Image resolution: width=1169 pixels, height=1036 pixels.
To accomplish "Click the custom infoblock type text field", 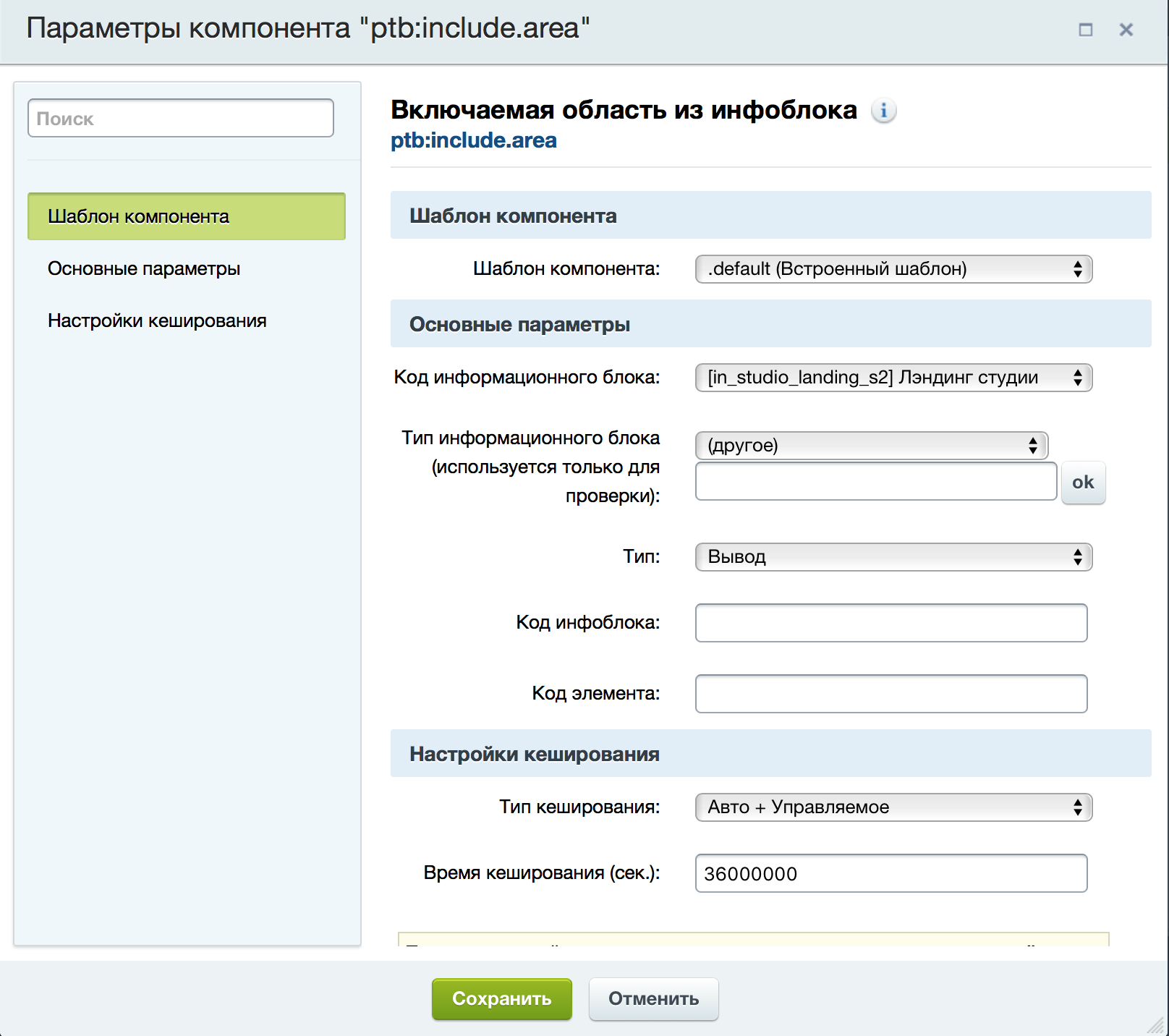I will [876, 481].
